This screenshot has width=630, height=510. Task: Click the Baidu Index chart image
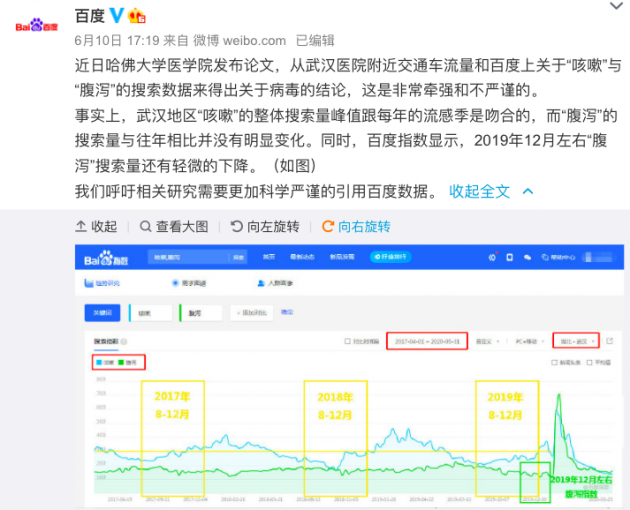(349, 376)
